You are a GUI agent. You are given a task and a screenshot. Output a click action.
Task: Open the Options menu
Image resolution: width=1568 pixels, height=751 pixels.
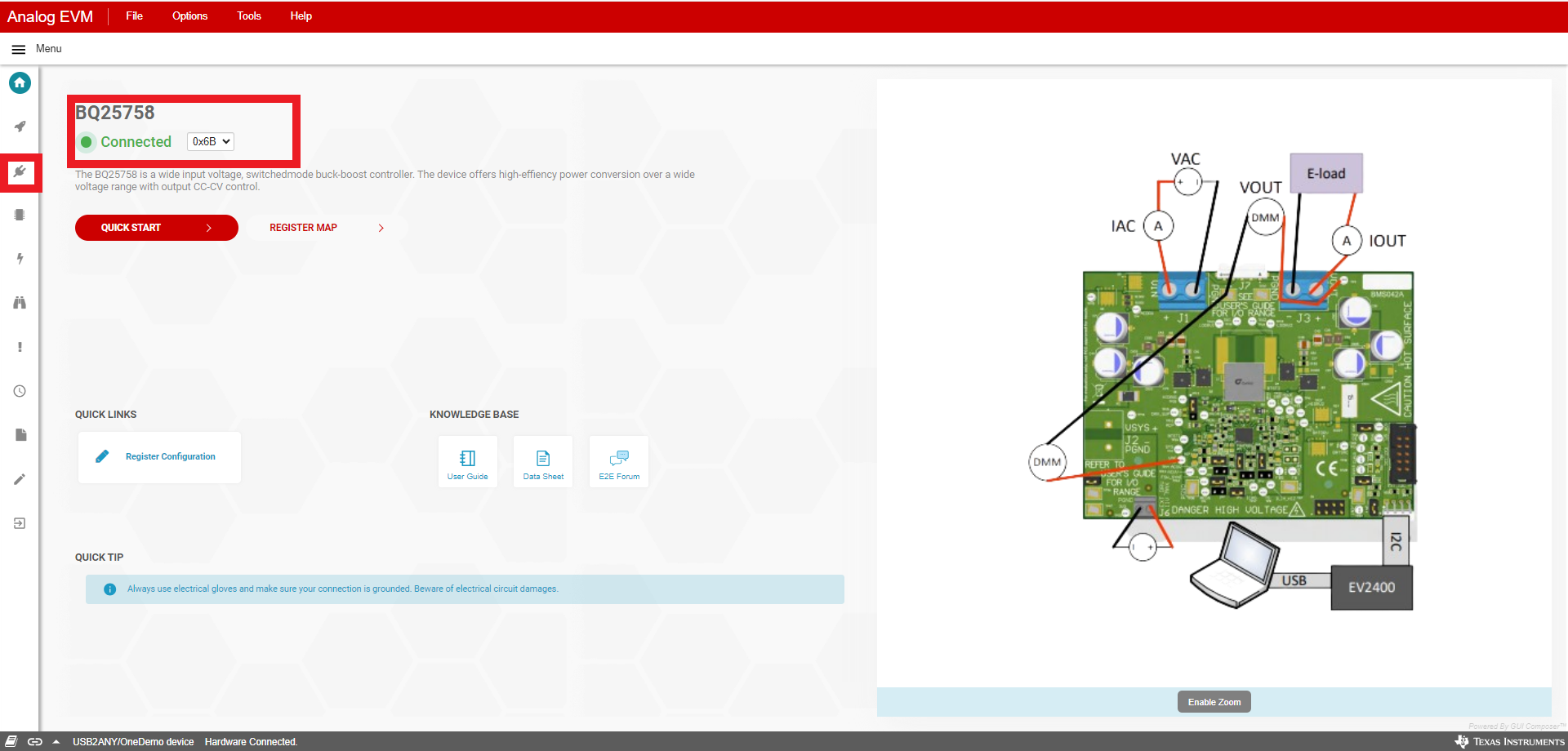[189, 16]
